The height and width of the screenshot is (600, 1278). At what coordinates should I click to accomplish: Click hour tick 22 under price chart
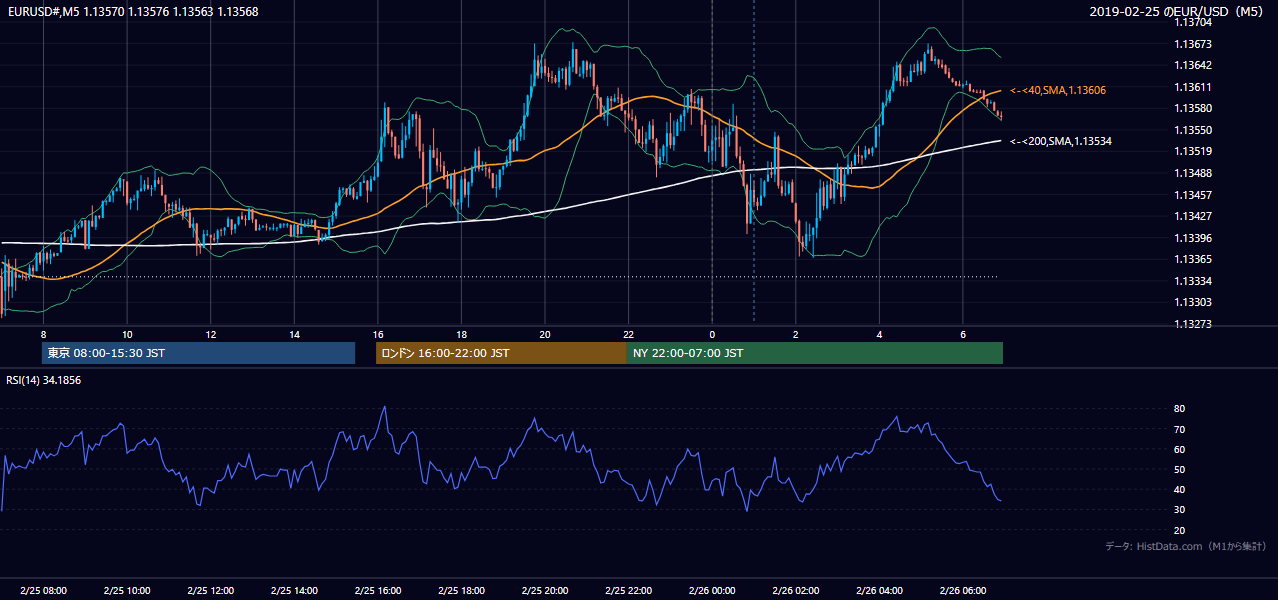629,334
